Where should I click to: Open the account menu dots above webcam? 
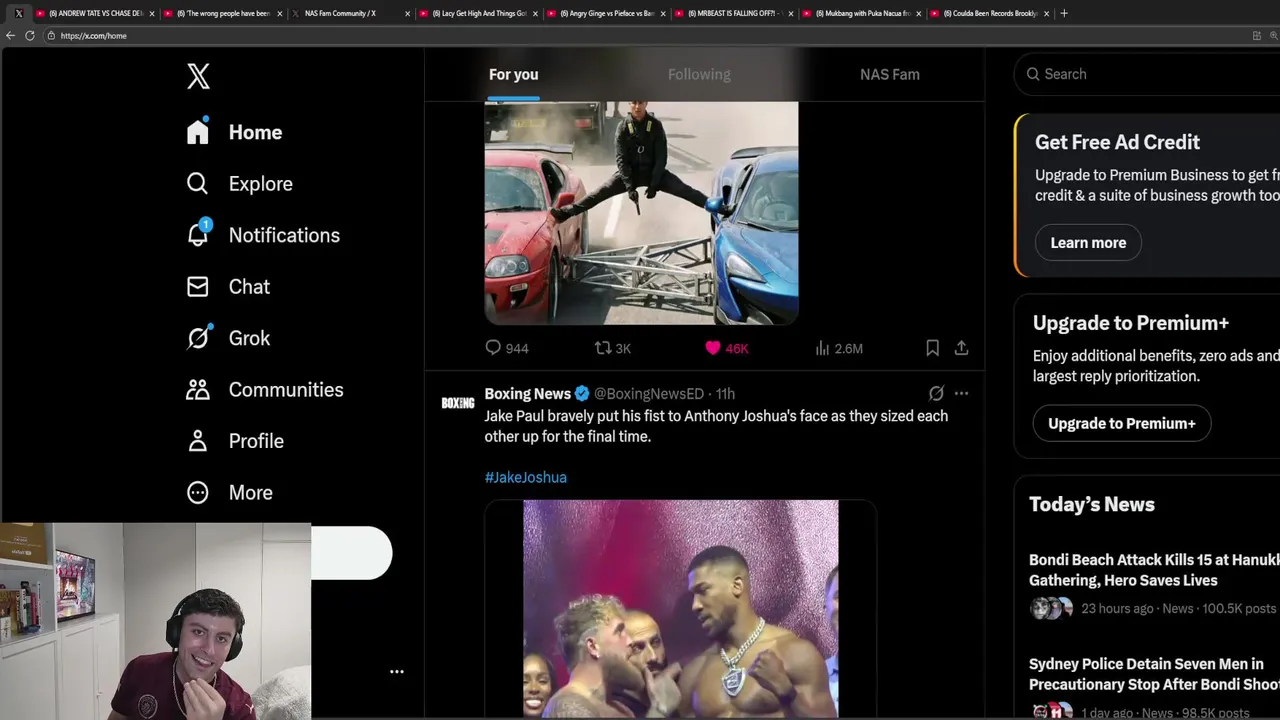397,672
